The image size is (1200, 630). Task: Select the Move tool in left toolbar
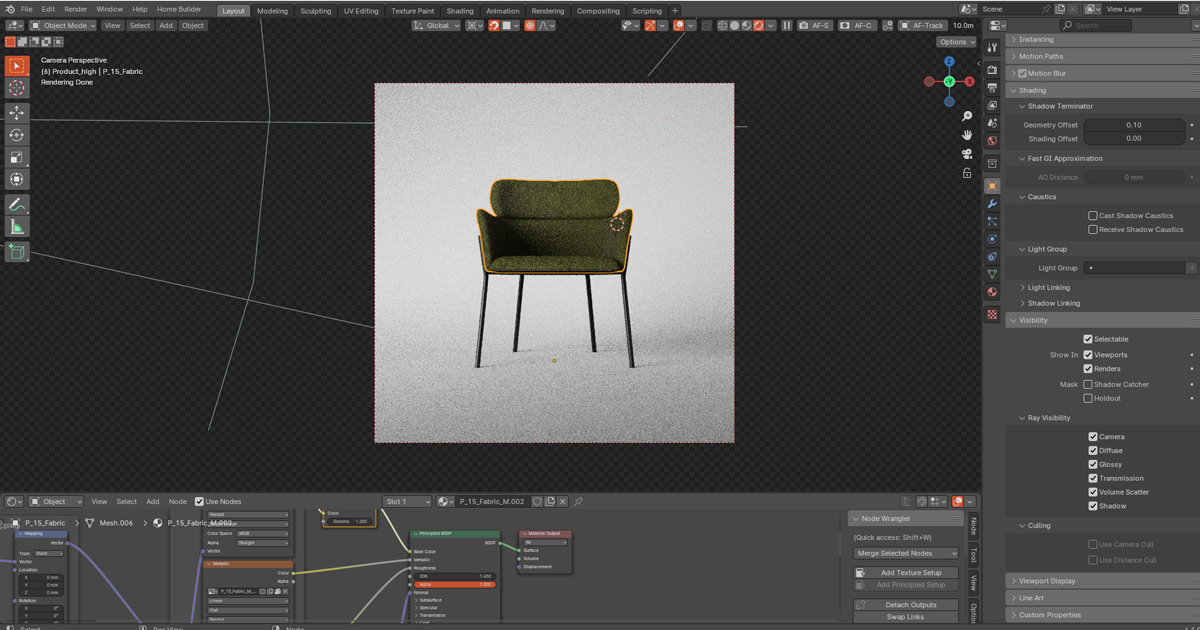click(x=17, y=113)
